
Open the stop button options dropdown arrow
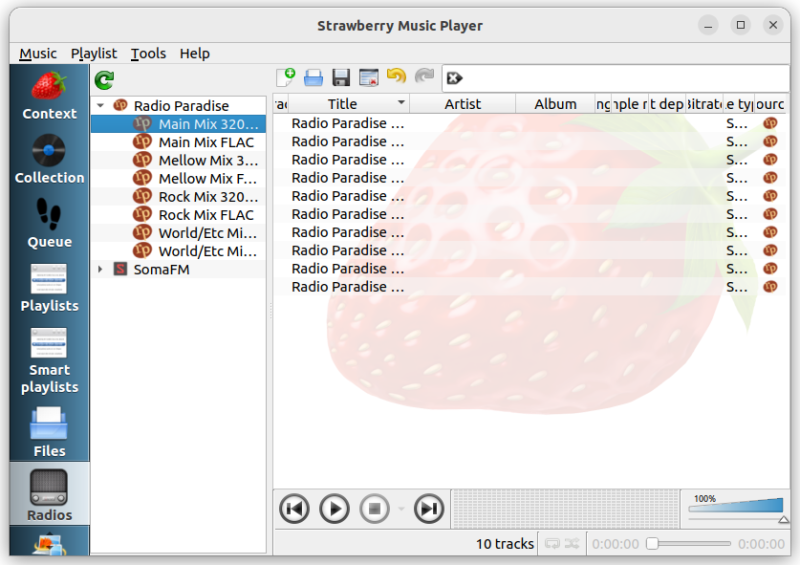tap(401, 509)
